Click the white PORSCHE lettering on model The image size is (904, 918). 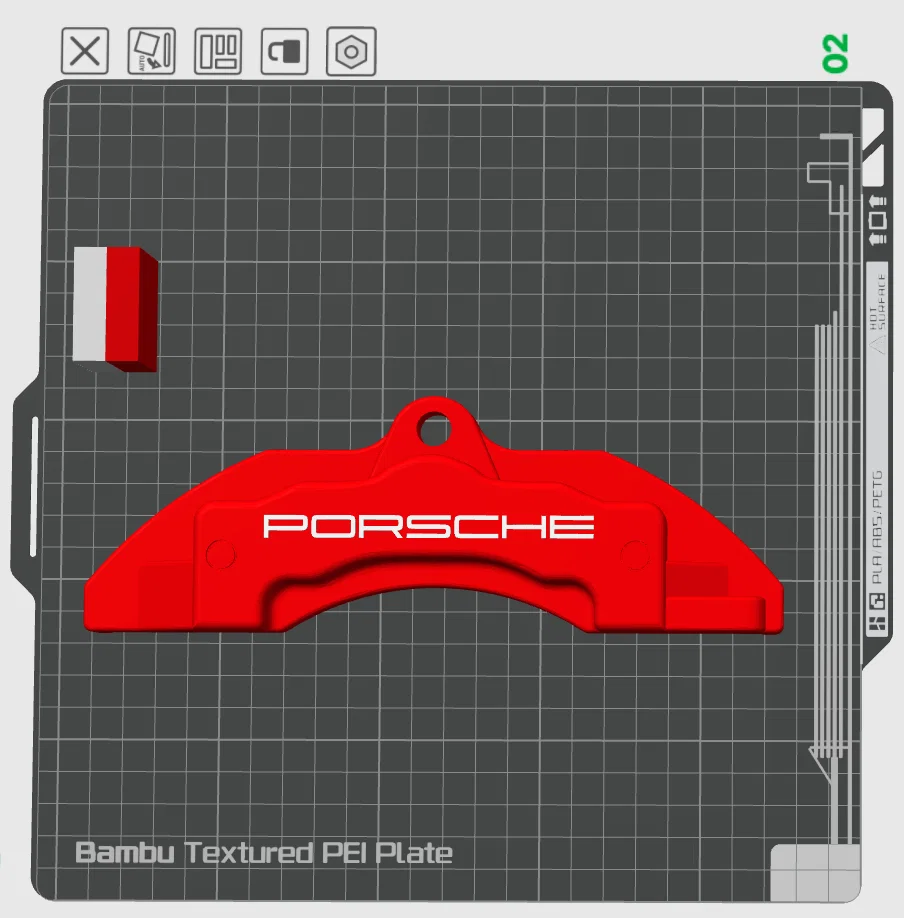coord(429,526)
